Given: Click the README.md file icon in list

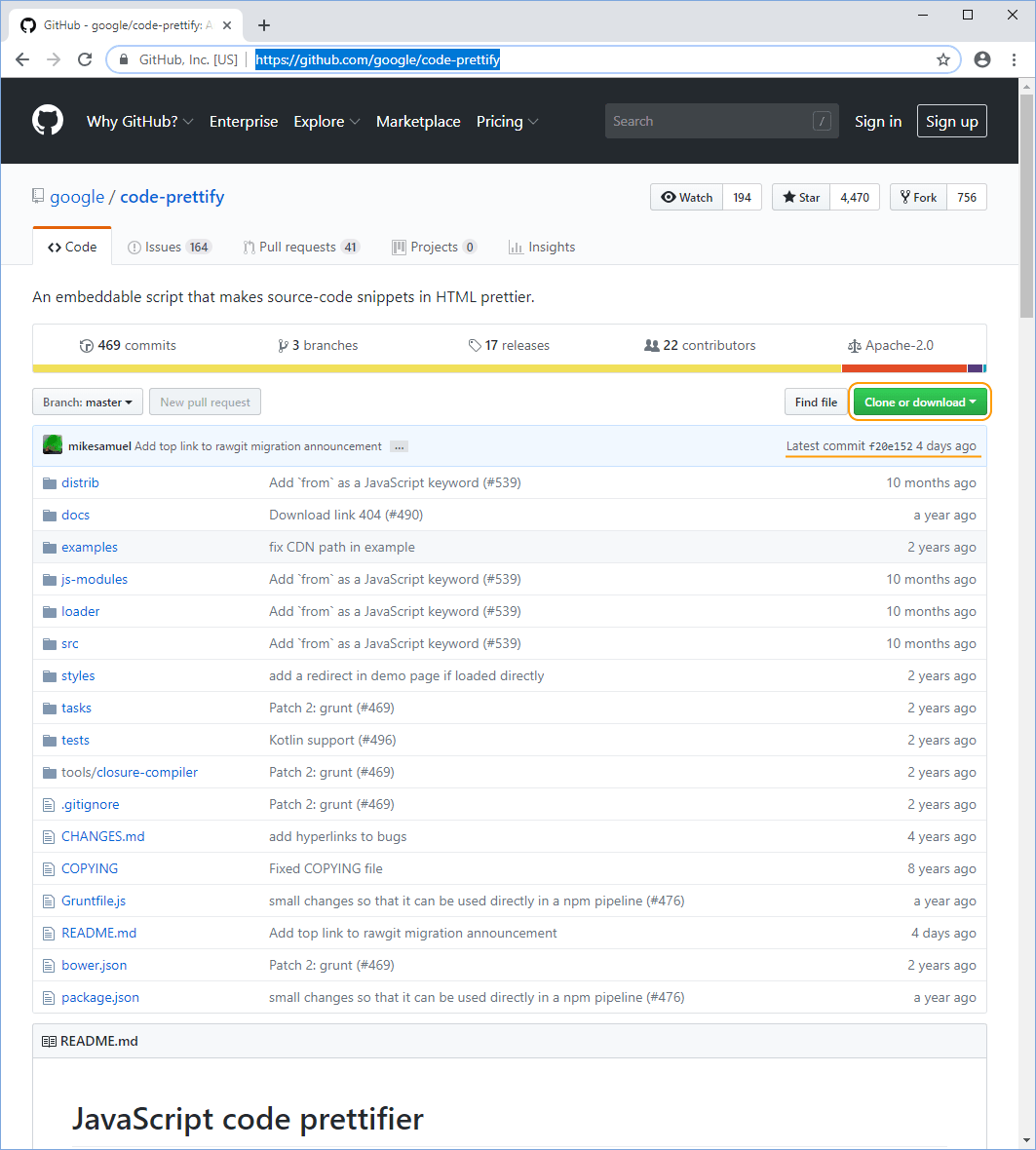Looking at the screenshot, I should tap(49, 934).
